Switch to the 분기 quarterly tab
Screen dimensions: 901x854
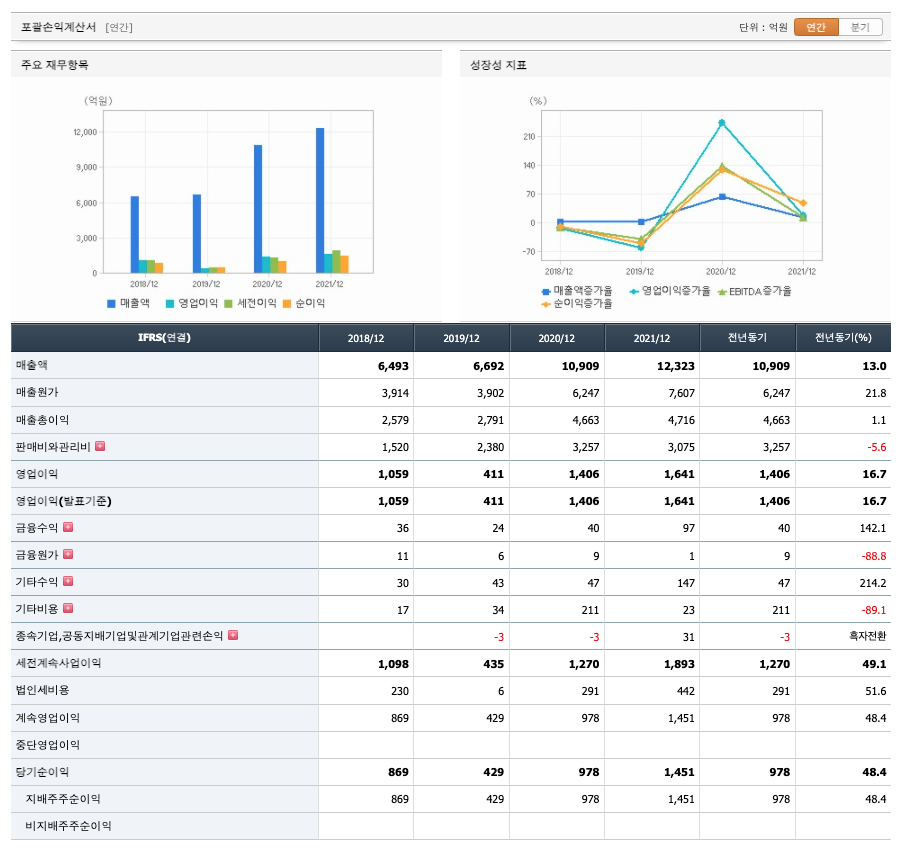(x=860, y=27)
